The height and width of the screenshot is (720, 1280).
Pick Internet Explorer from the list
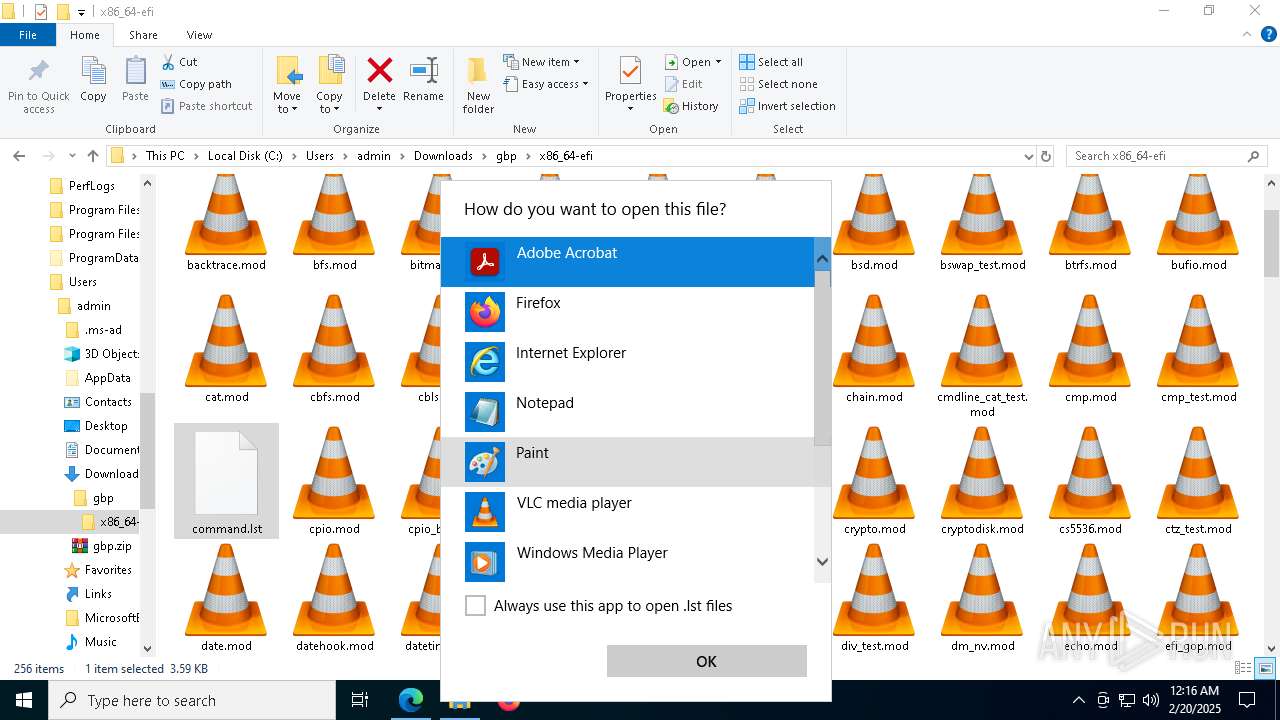point(627,362)
